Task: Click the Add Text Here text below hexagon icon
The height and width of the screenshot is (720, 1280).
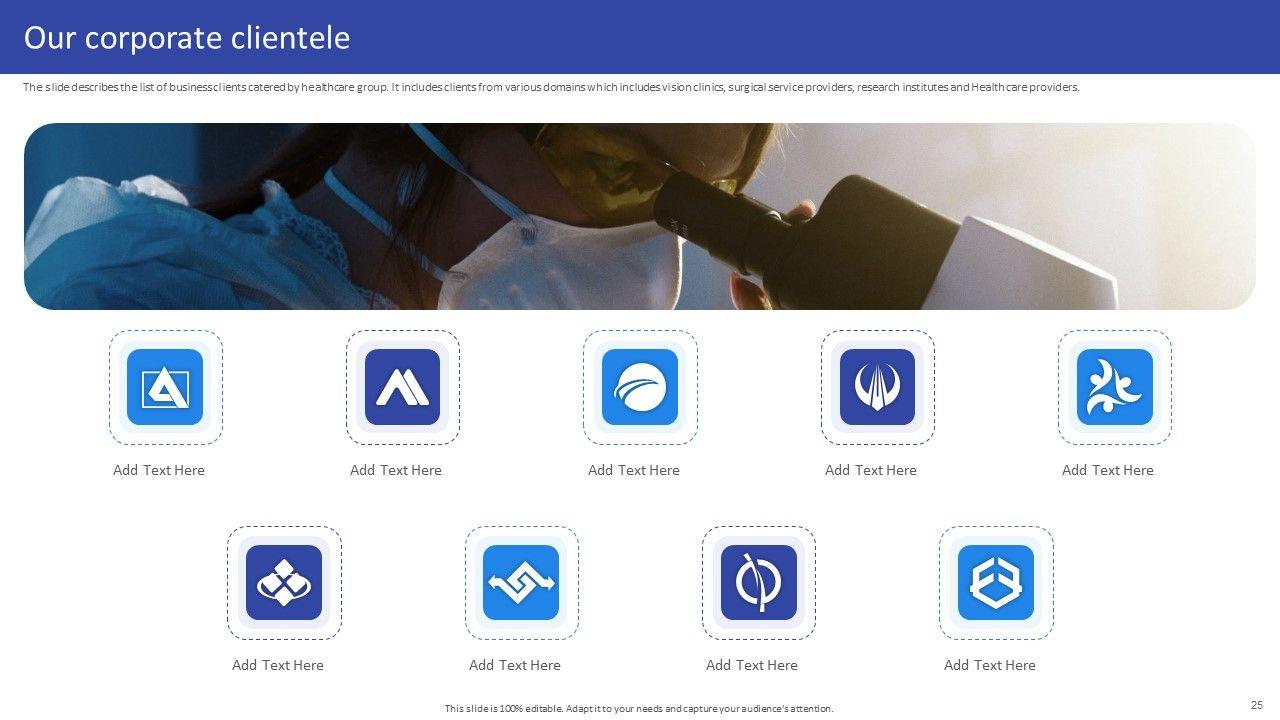Action: point(990,664)
